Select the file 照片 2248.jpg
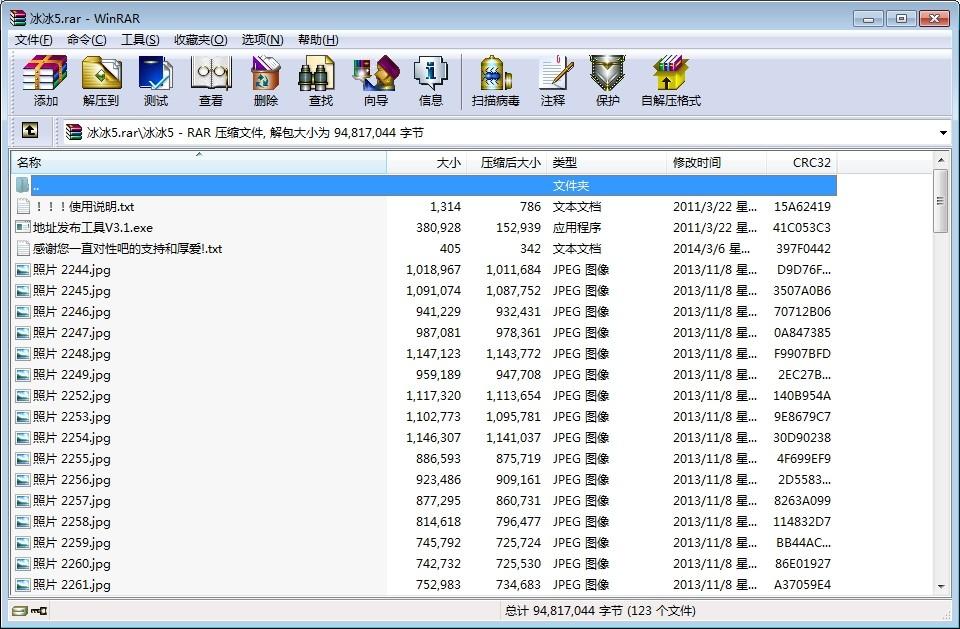 pos(71,354)
